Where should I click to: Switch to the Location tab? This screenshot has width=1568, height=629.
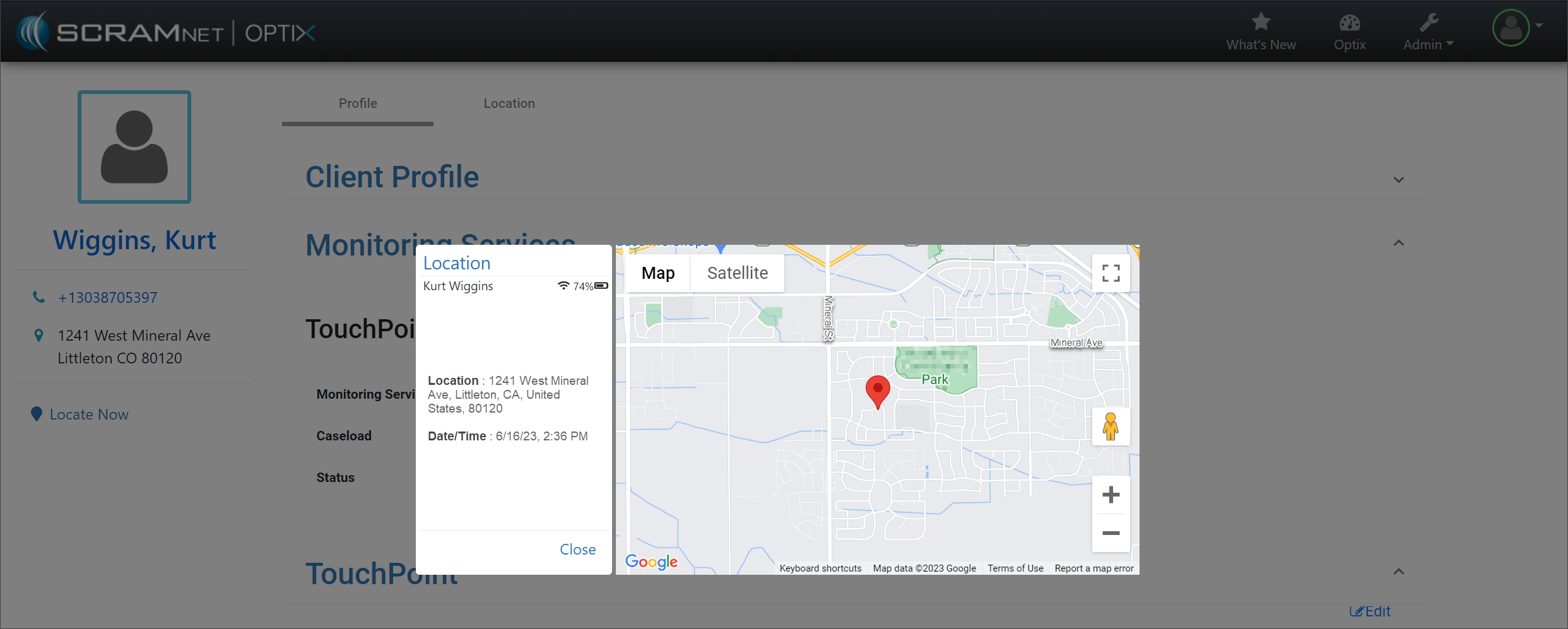tap(509, 103)
